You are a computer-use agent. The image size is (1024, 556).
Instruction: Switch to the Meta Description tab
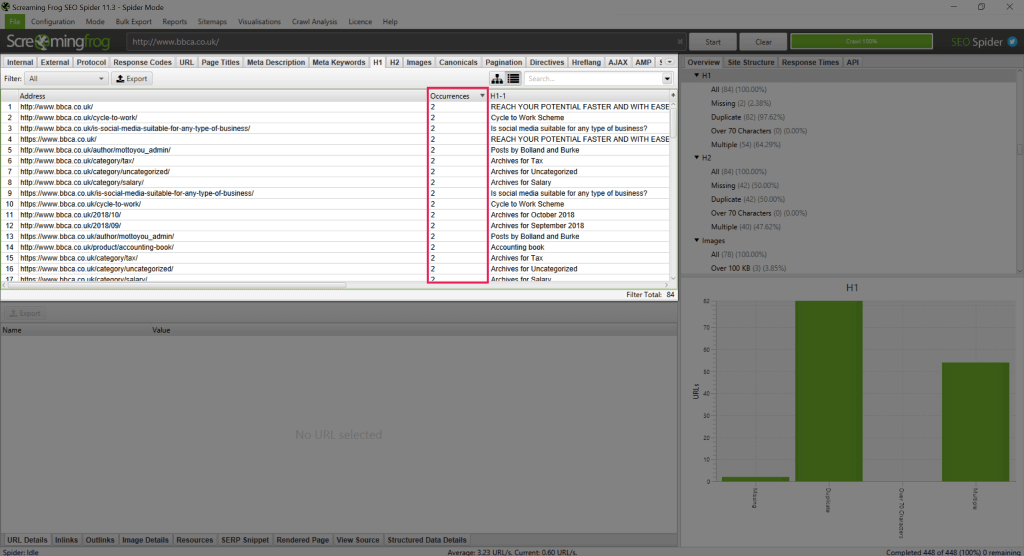276,62
